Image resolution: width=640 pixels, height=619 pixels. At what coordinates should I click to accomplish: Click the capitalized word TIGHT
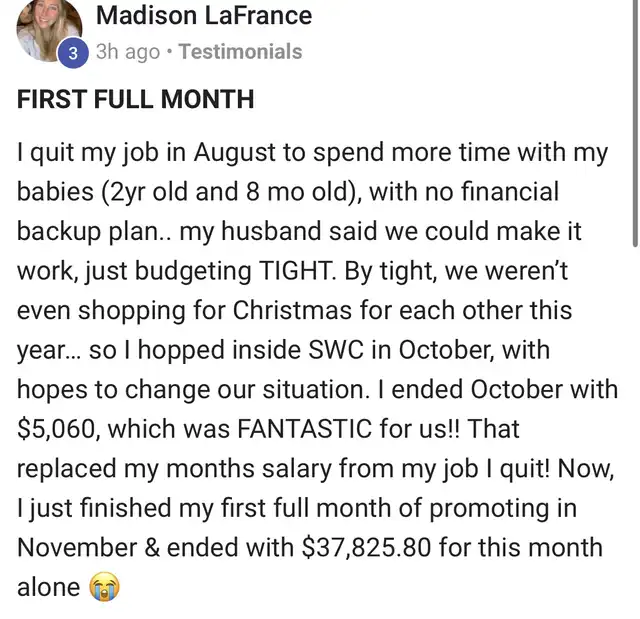pyautogui.click(x=296, y=271)
